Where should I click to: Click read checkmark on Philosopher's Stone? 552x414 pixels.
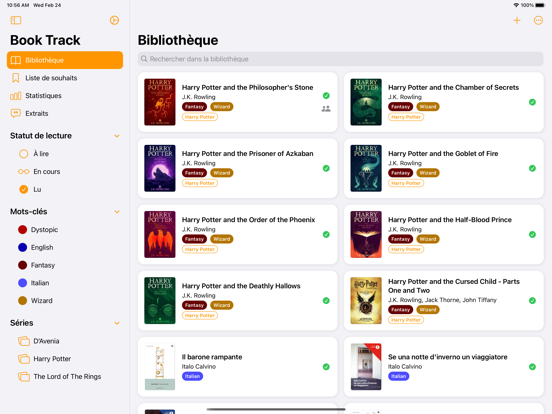click(x=326, y=96)
